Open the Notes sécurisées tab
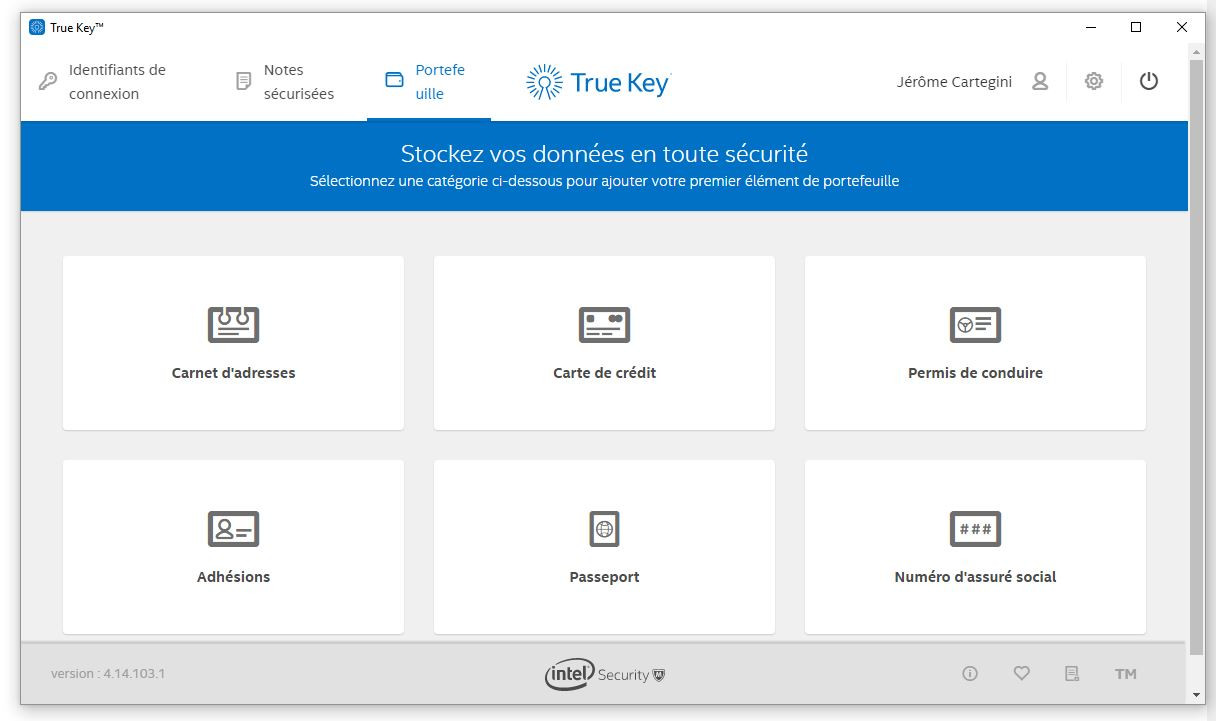 tap(285, 82)
